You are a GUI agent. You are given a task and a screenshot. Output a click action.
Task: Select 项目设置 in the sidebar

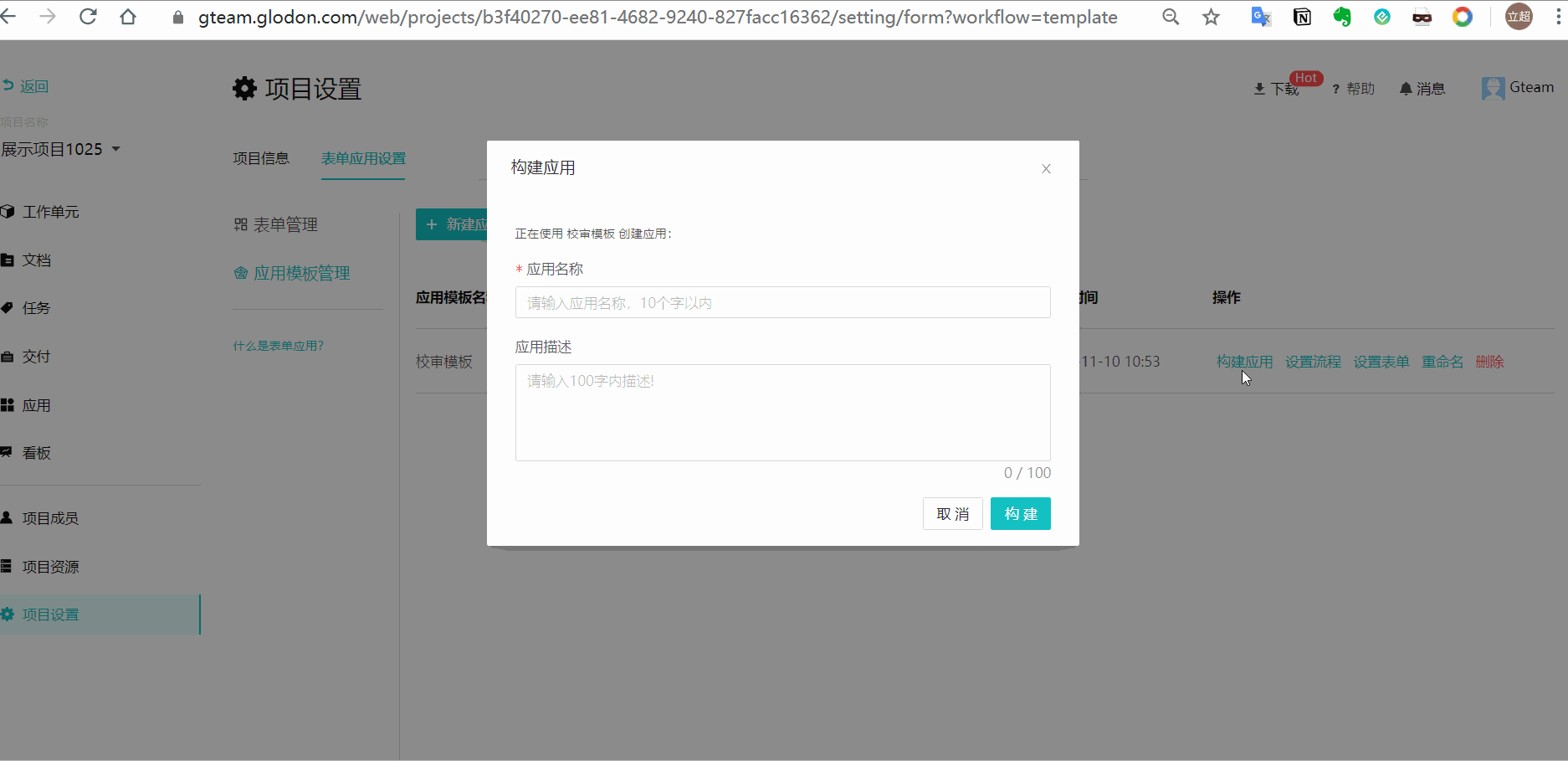[100, 614]
